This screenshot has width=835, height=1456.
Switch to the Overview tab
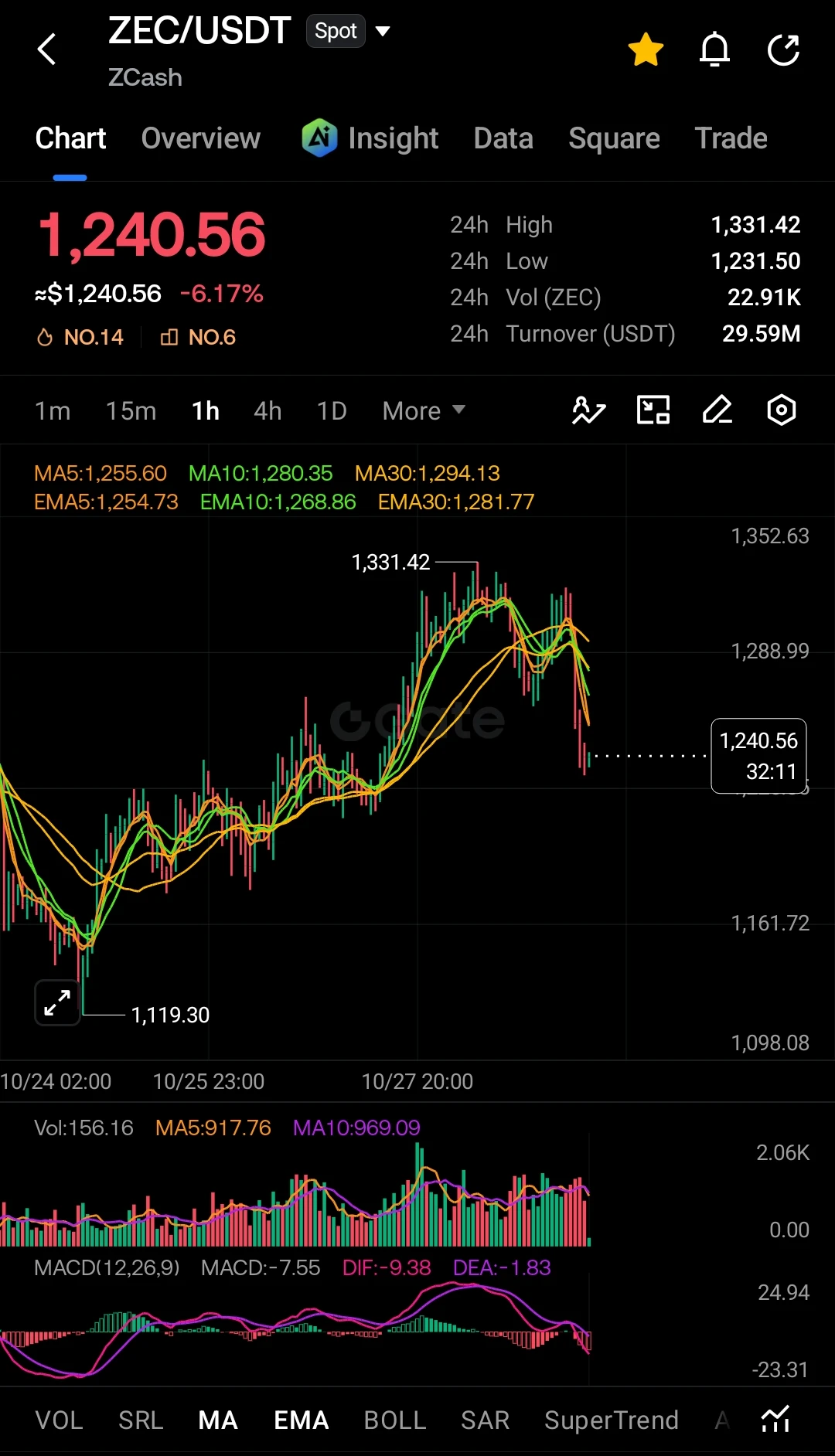[x=201, y=138]
